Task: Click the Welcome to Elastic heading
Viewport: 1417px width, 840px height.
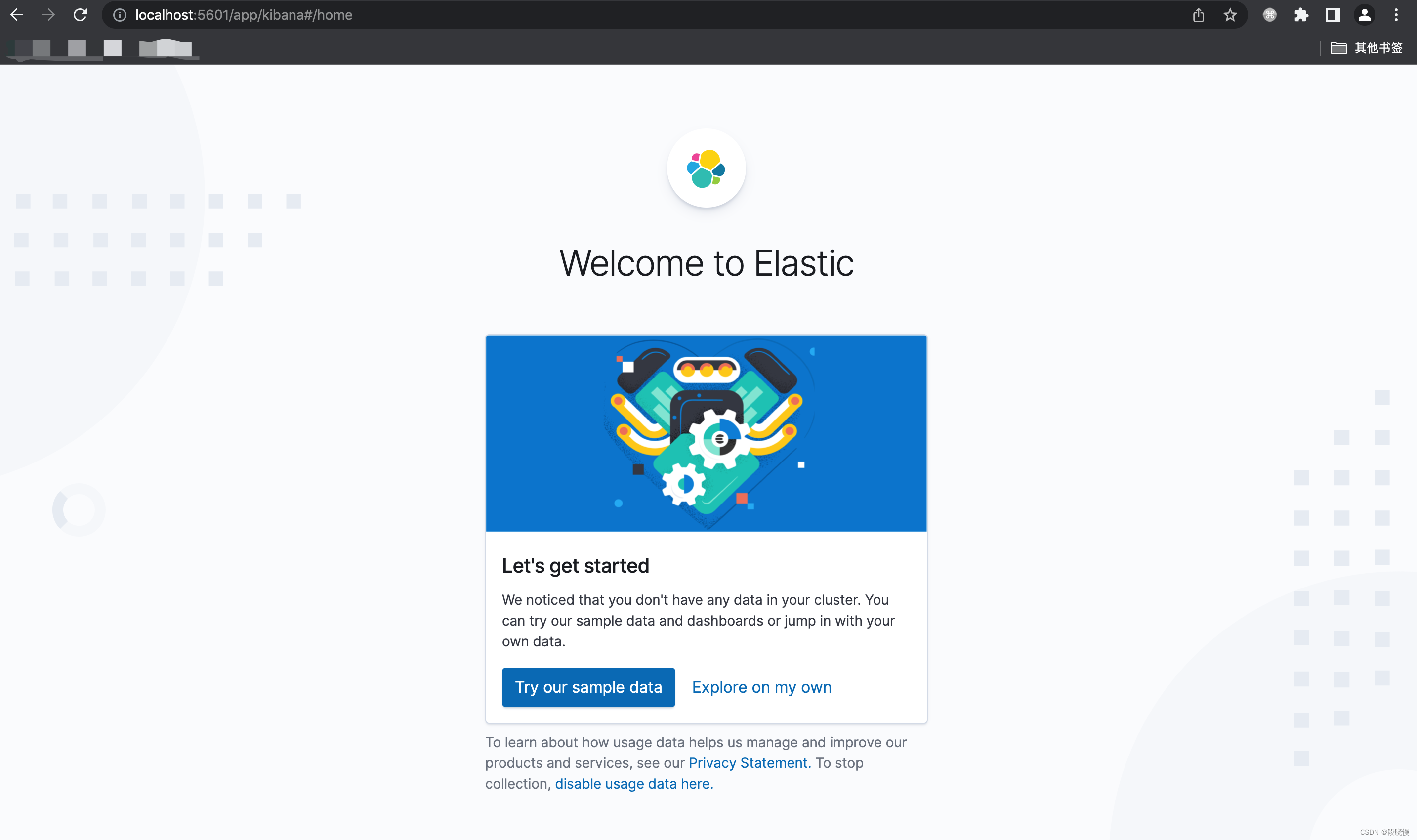Action: click(x=707, y=263)
